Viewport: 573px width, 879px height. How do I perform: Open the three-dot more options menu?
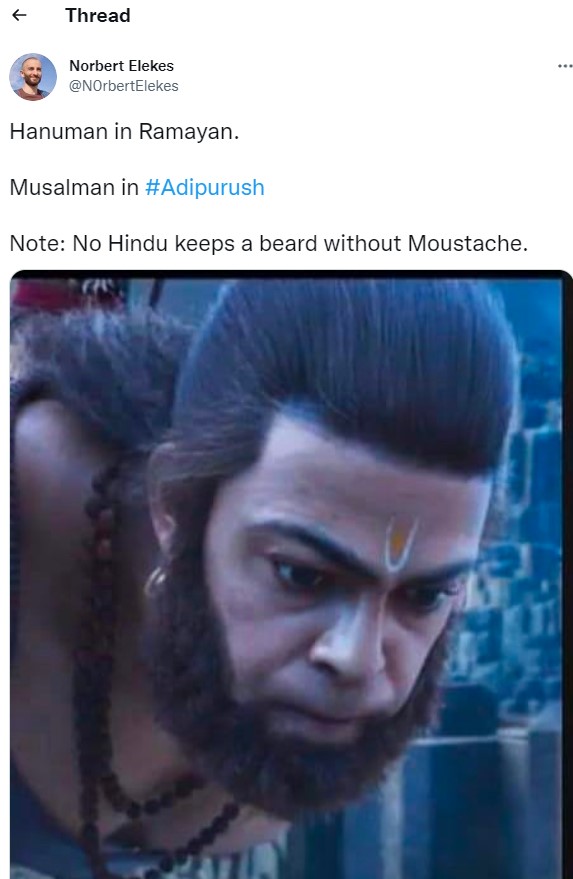(x=565, y=66)
